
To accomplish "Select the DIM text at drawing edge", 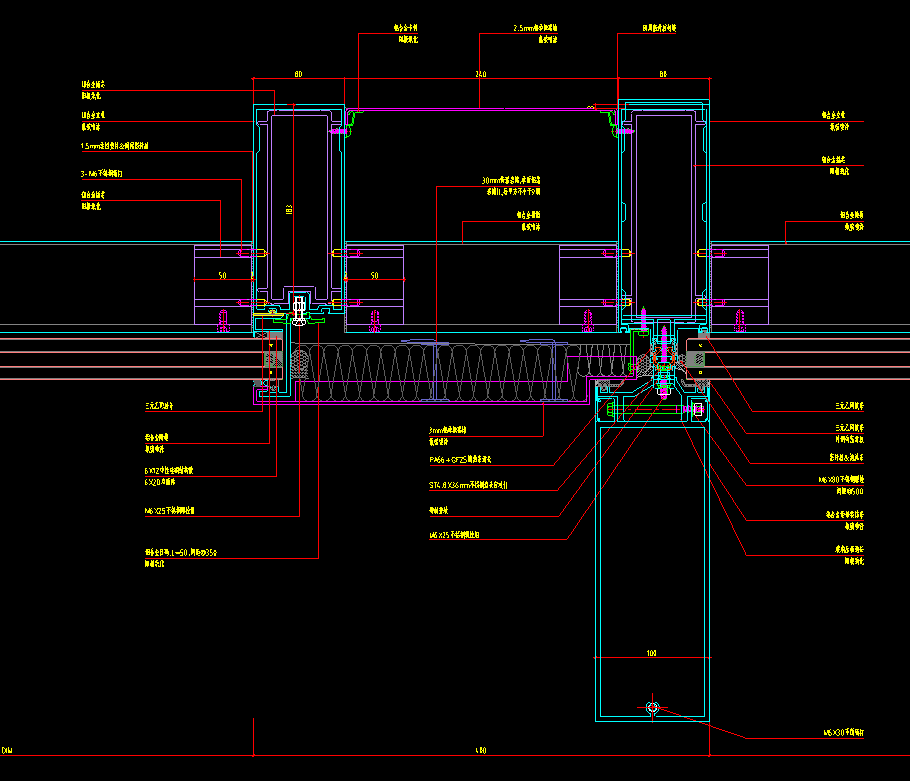I will (8, 749).
